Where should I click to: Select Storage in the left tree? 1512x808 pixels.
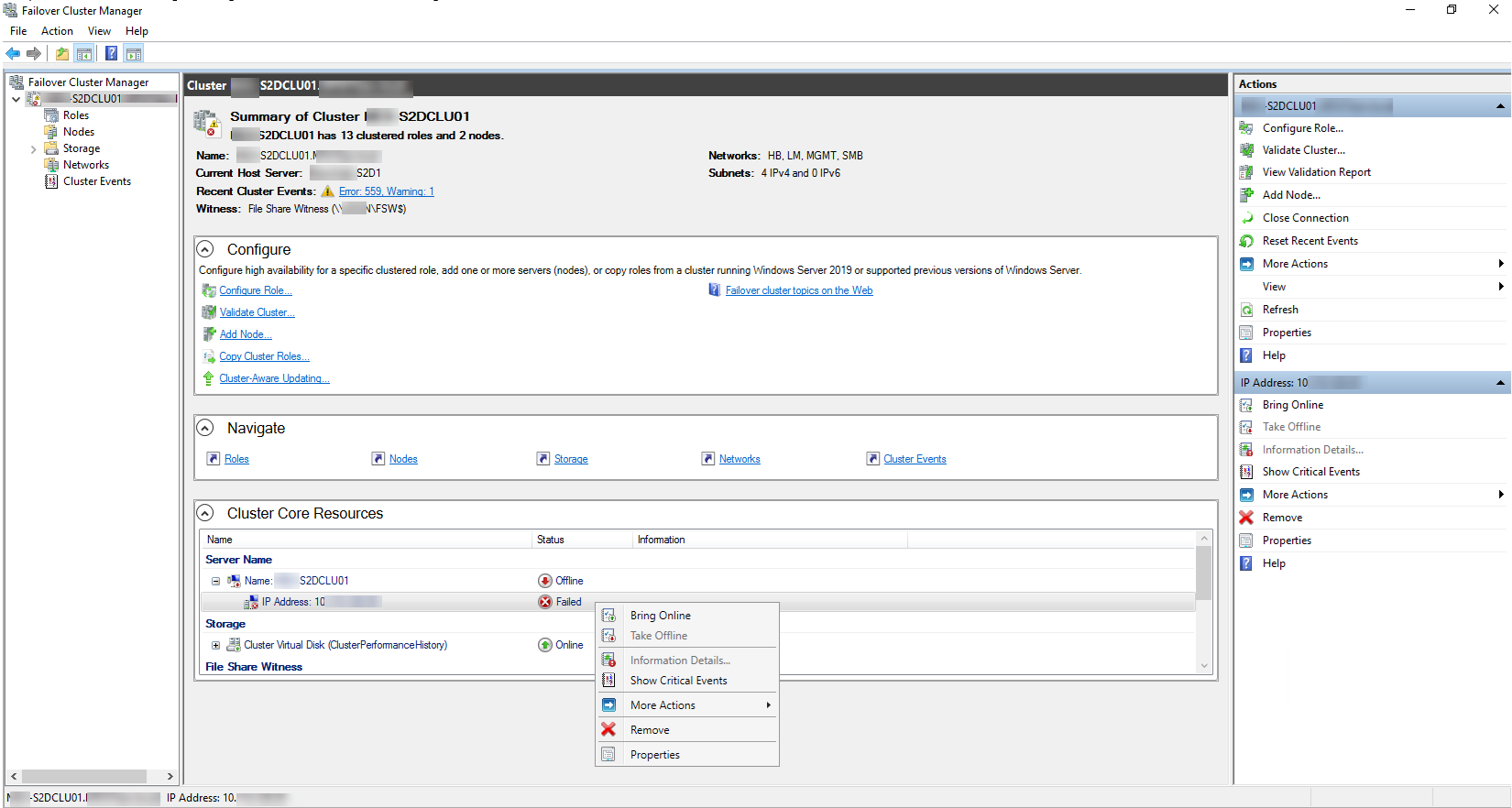[82, 148]
